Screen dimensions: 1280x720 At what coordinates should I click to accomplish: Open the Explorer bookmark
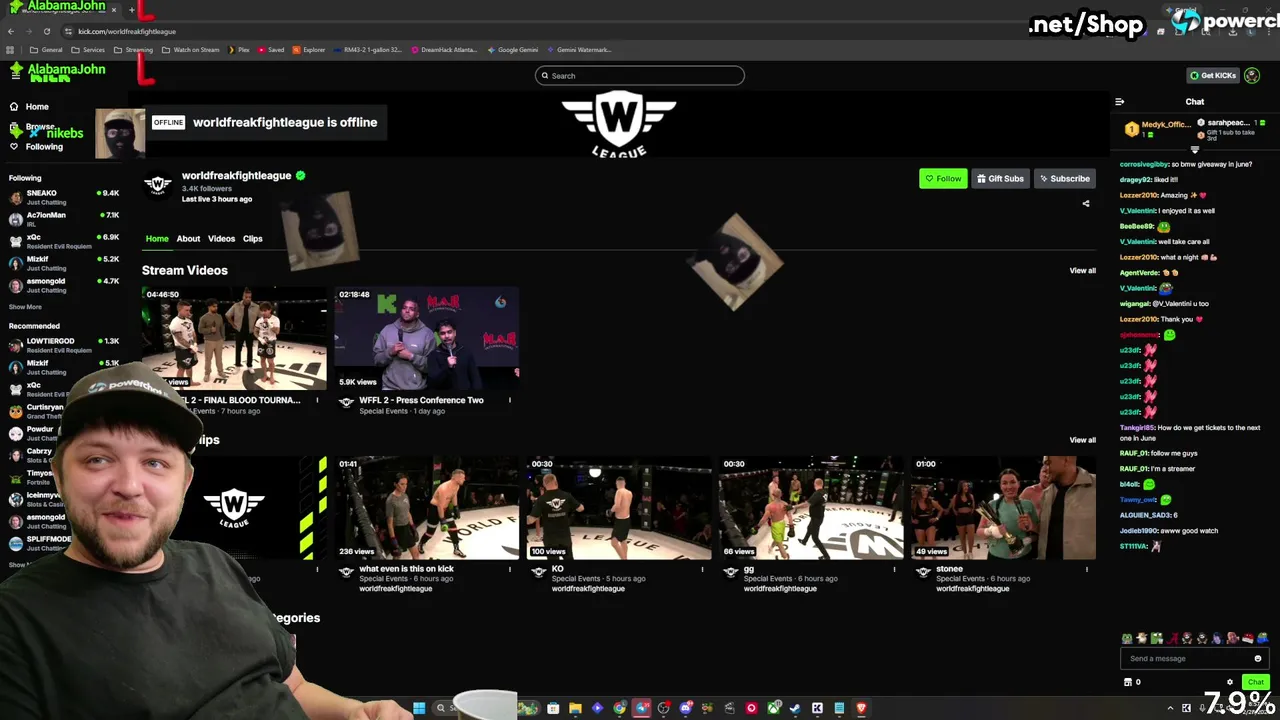309,50
